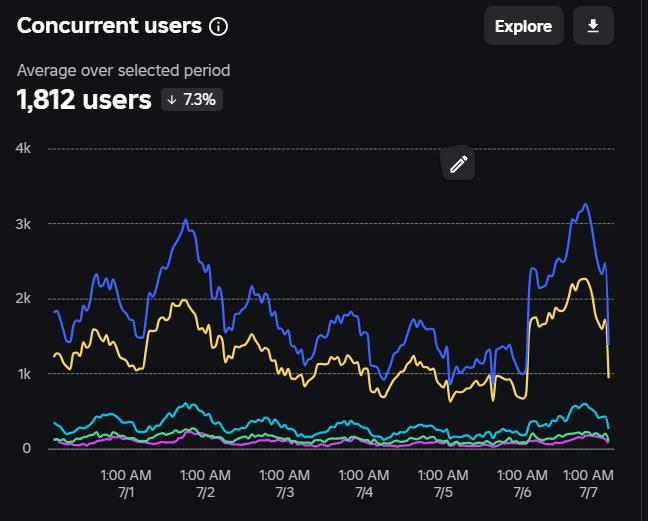Image resolution: width=648 pixels, height=521 pixels.
Task: Click the Average over selected period text
Action: [x=123, y=71]
